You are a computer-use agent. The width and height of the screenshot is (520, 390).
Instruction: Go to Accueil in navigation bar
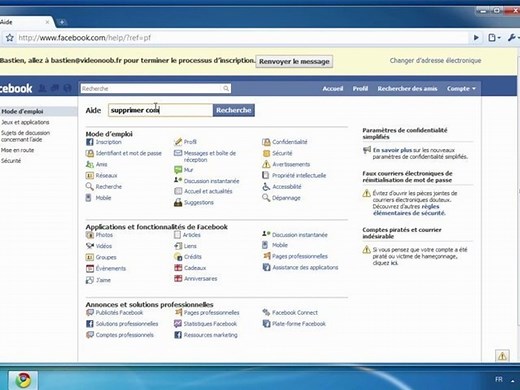tap(333, 89)
